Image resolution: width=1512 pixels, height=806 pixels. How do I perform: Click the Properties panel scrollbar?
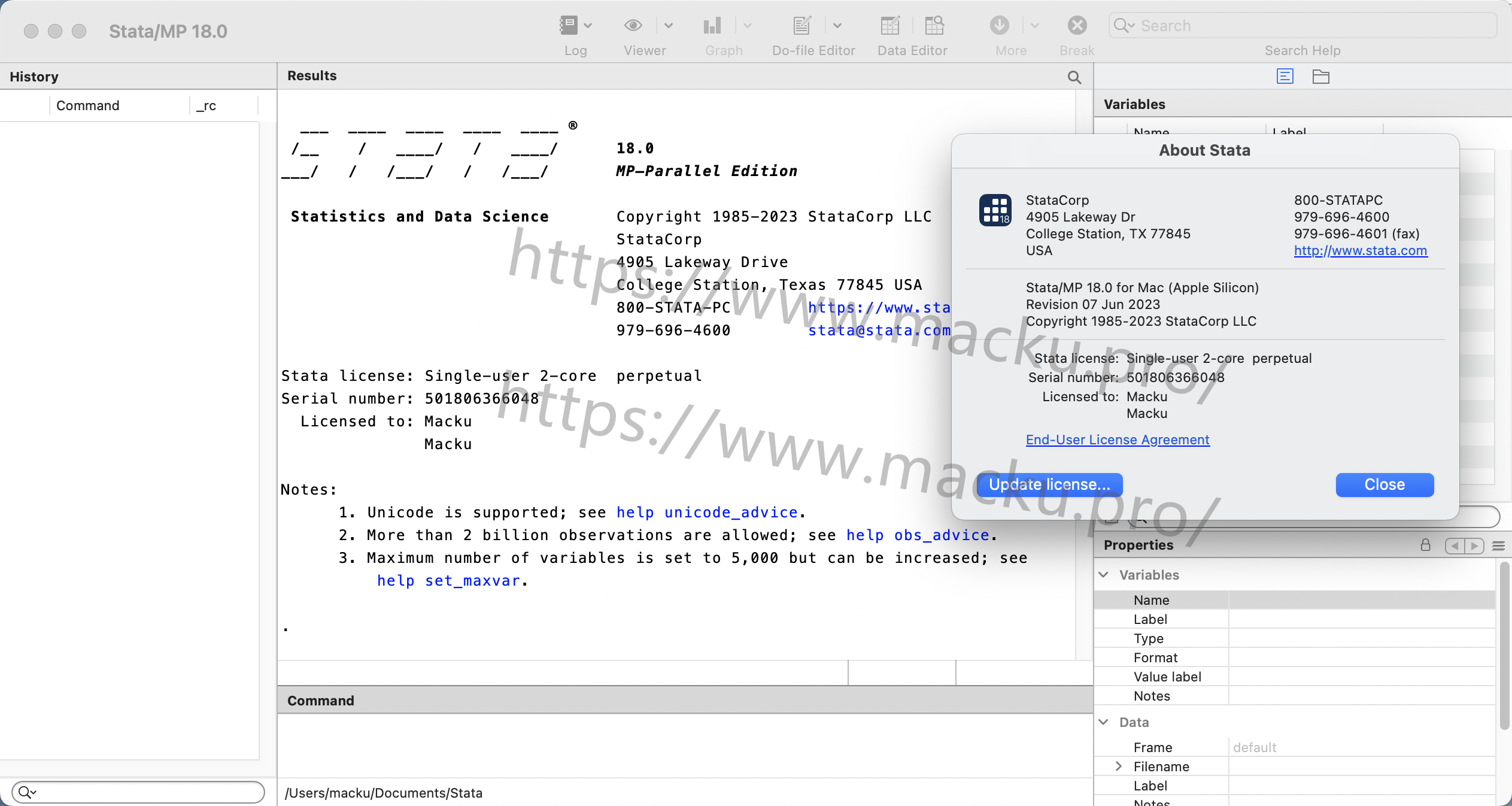1504,646
